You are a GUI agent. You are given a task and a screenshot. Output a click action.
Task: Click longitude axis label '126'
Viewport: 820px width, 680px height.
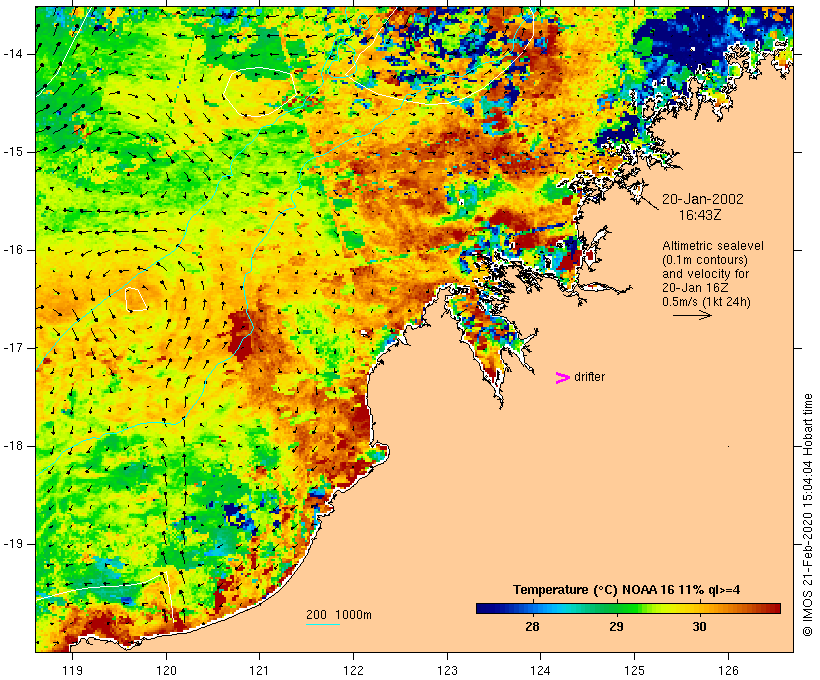coord(728,670)
